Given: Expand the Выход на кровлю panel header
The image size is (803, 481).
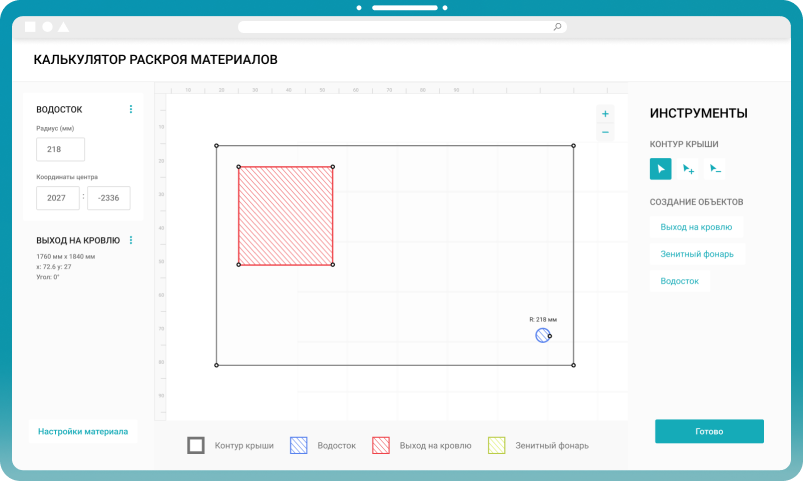Looking at the screenshot, I should (78, 240).
